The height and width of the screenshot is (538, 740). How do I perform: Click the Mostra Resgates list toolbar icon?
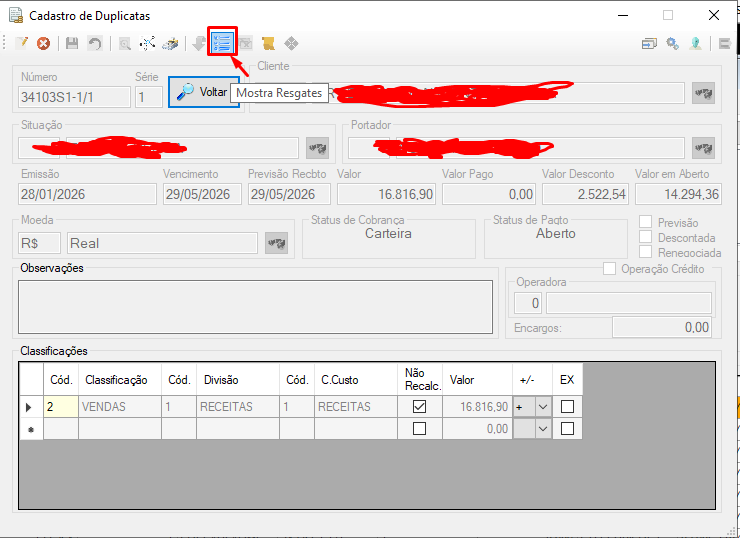coord(222,43)
